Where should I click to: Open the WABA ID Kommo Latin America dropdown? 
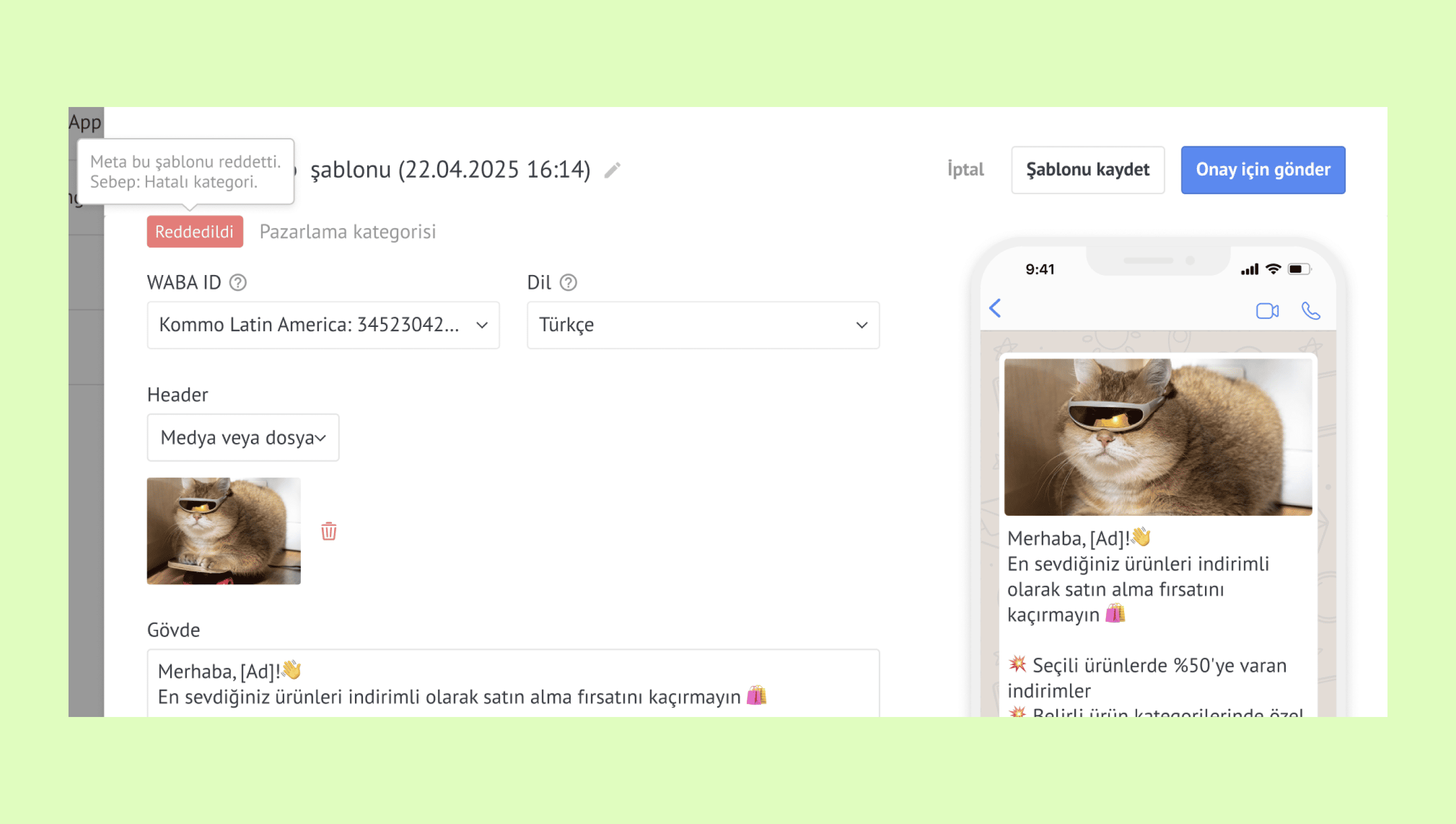pos(323,325)
